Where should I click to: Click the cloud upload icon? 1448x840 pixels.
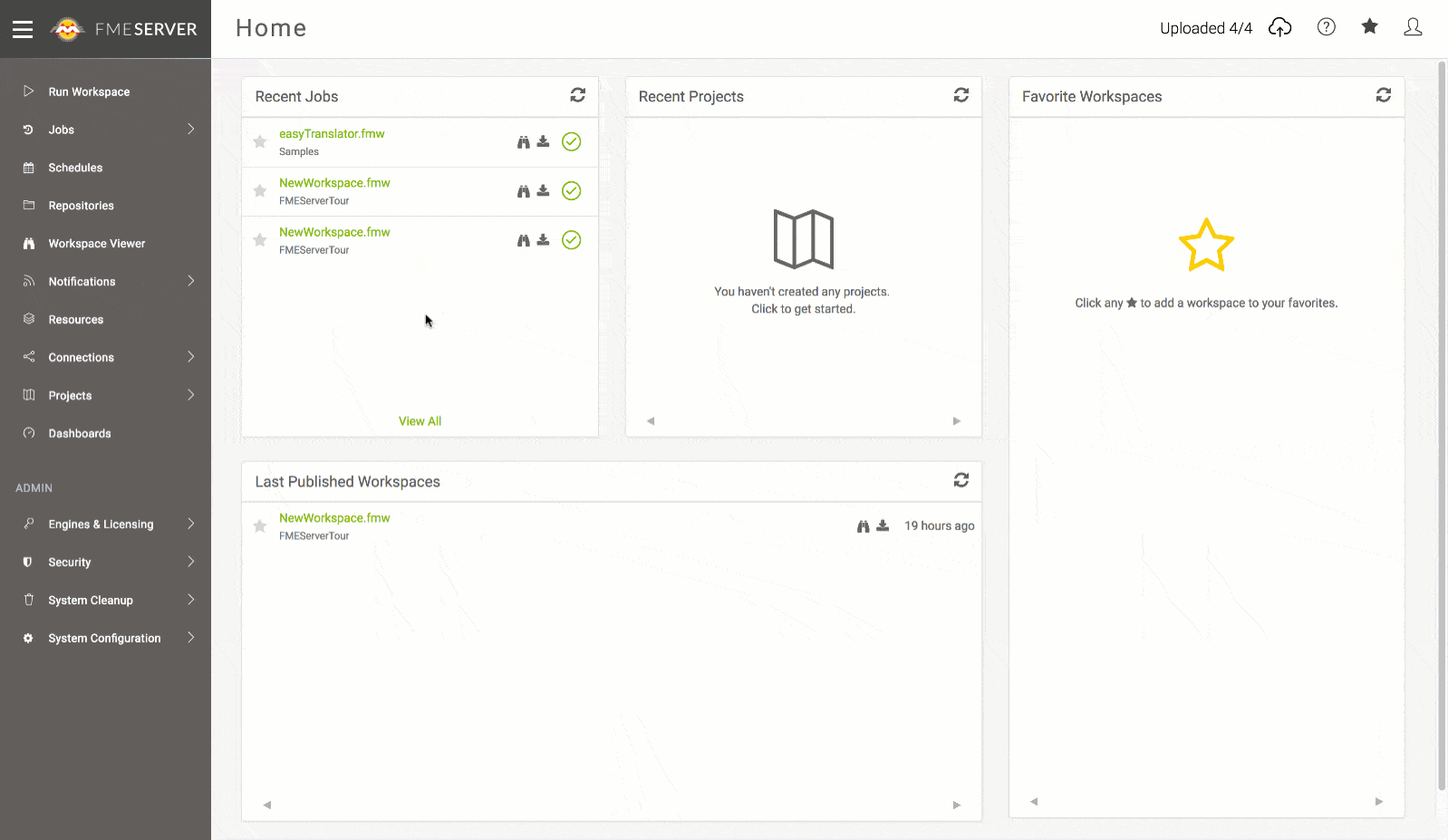(1279, 27)
